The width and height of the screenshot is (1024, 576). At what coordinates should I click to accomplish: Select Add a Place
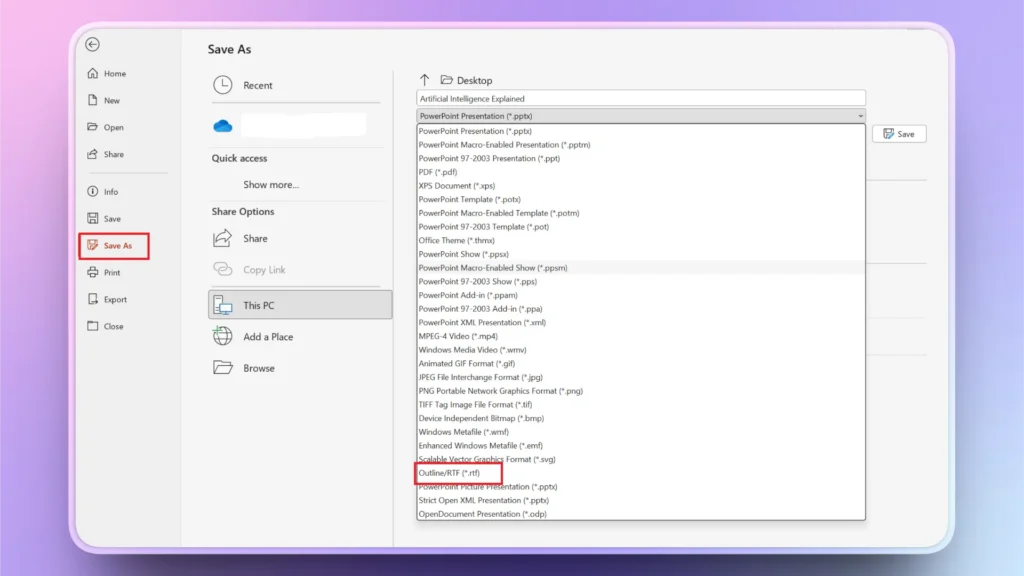(x=268, y=337)
